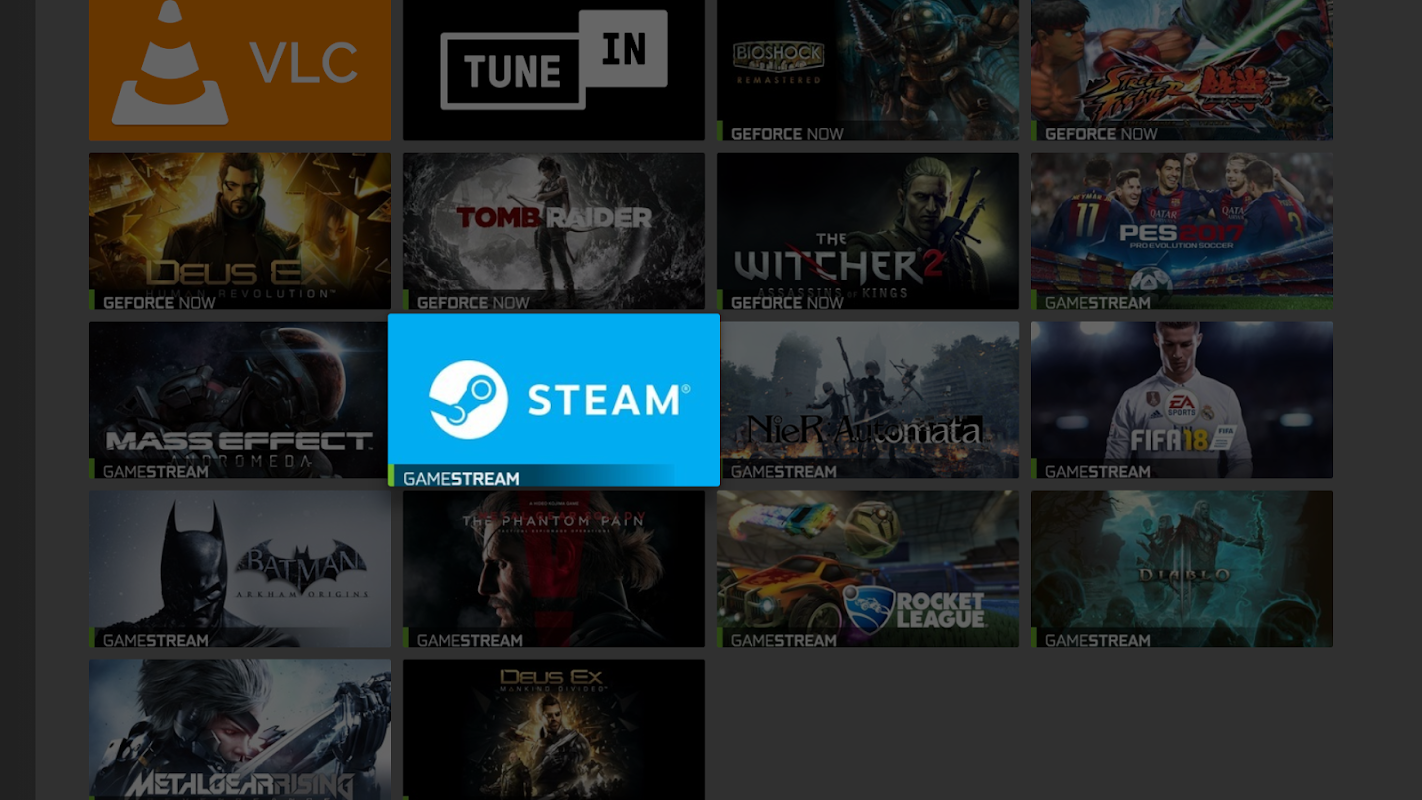Image resolution: width=1422 pixels, height=800 pixels.
Task: Open the VLC app tile
Action: tap(240, 70)
